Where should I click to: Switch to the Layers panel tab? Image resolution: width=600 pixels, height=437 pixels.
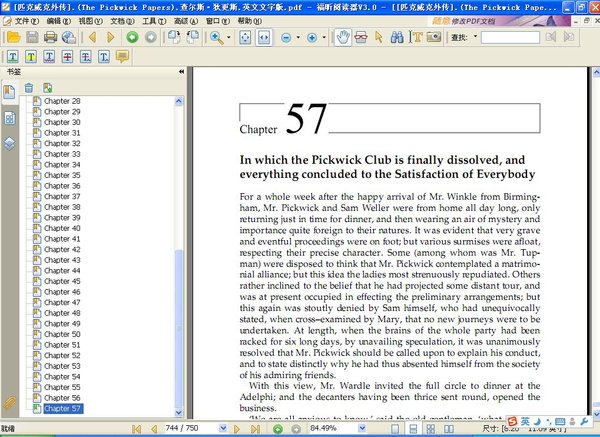pos(10,144)
